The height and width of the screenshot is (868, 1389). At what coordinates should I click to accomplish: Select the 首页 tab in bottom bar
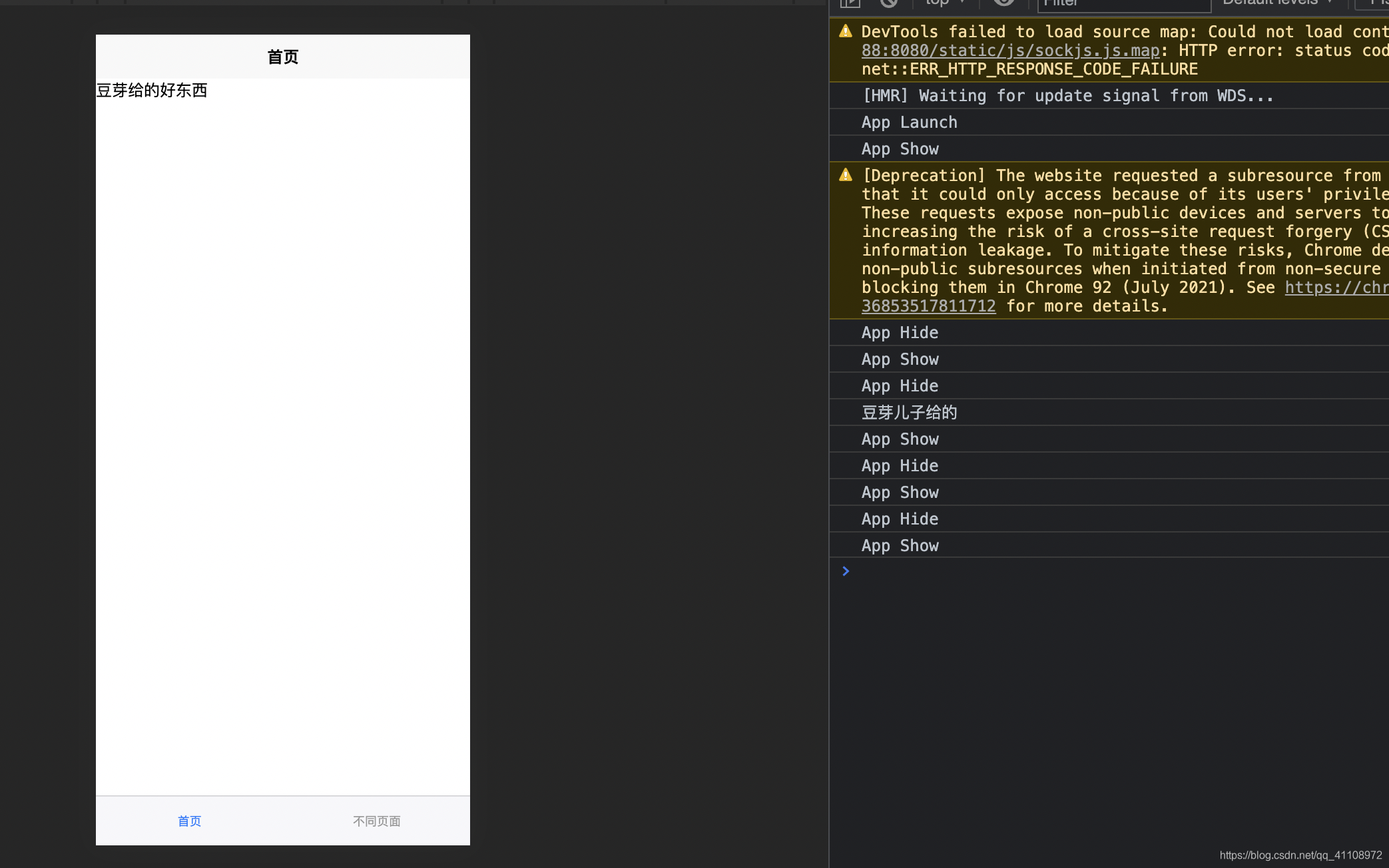[x=190, y=821]
